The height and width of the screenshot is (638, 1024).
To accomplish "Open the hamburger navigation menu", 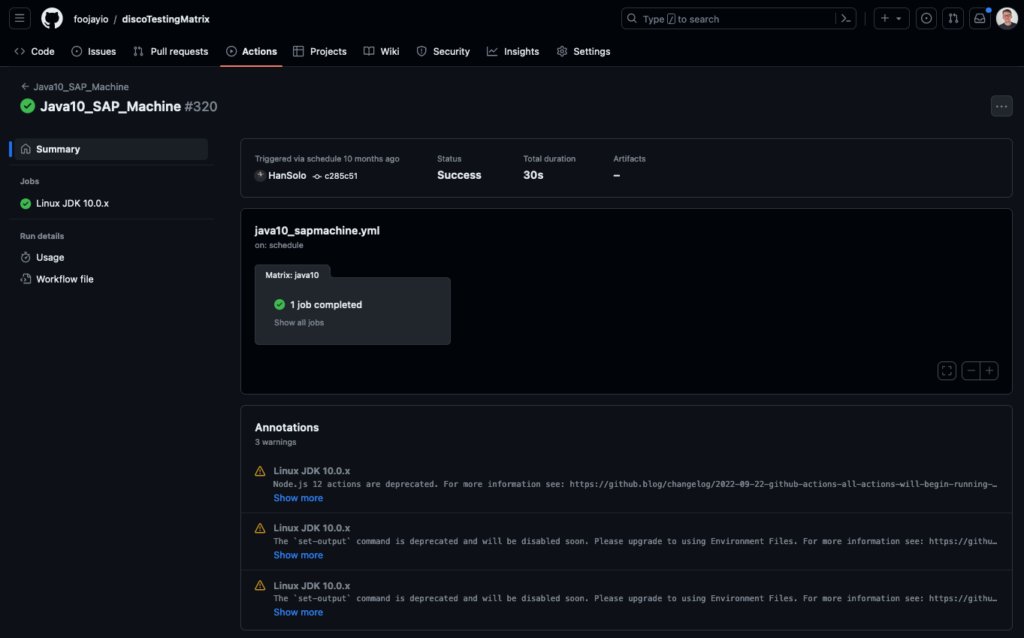I will point(20,18).
